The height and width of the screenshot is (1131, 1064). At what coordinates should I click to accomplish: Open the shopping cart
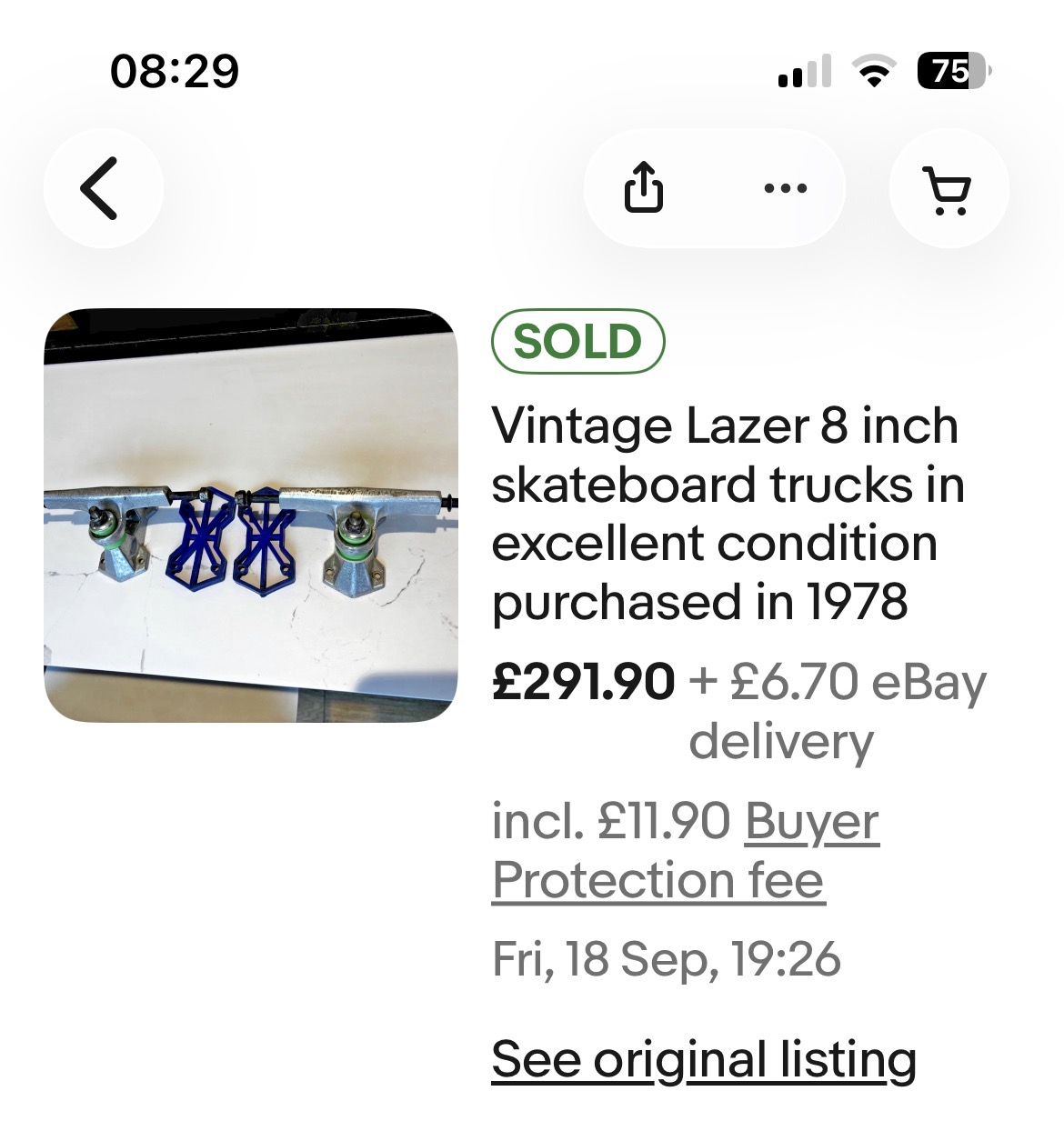[x=949, y=188]
